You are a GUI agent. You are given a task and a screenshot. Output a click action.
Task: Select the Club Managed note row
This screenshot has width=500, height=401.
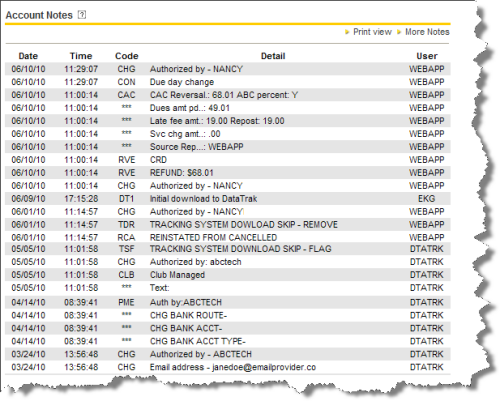(x=228, y=275)
